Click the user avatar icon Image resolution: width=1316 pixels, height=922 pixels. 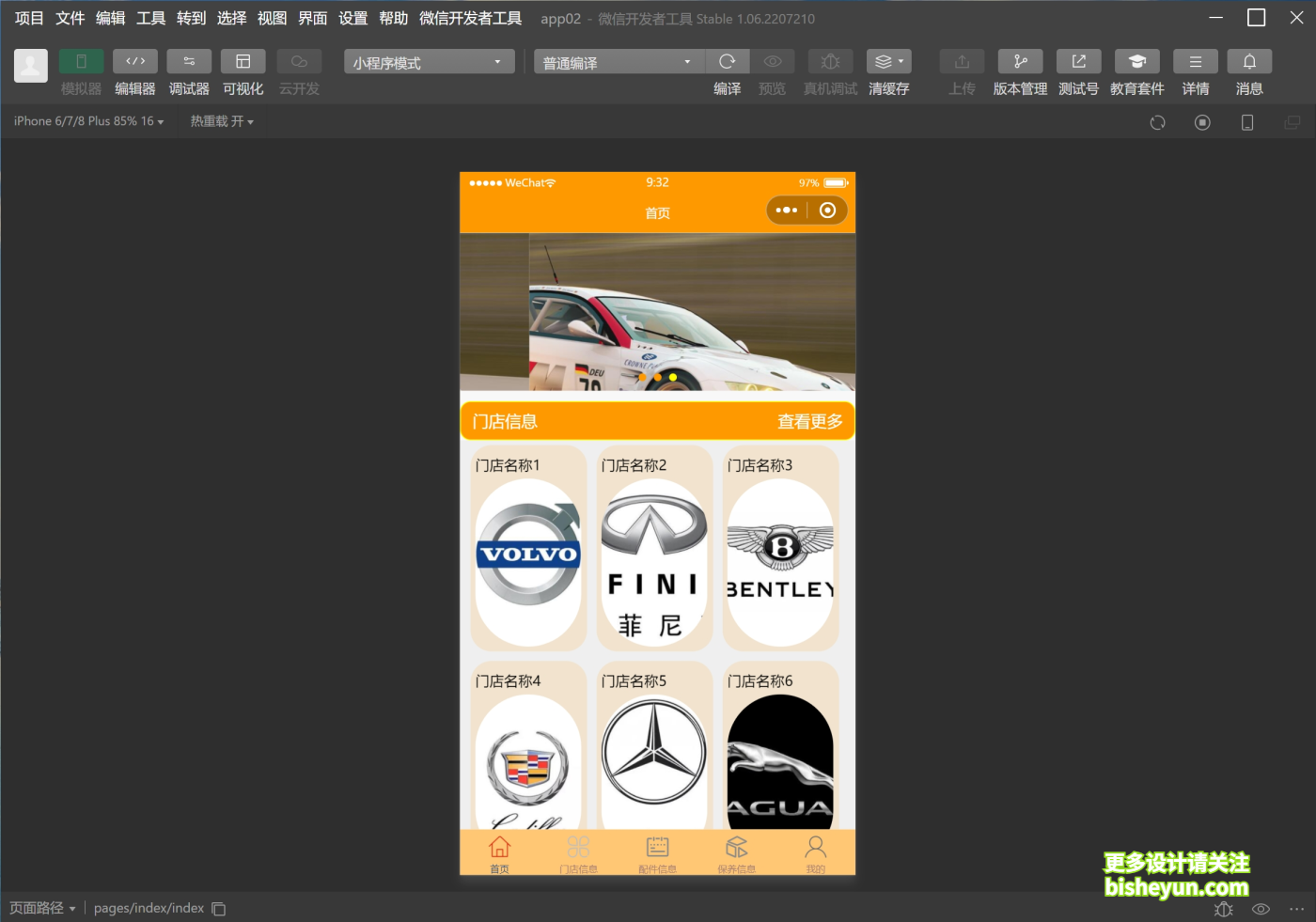[x=31, y=66]
